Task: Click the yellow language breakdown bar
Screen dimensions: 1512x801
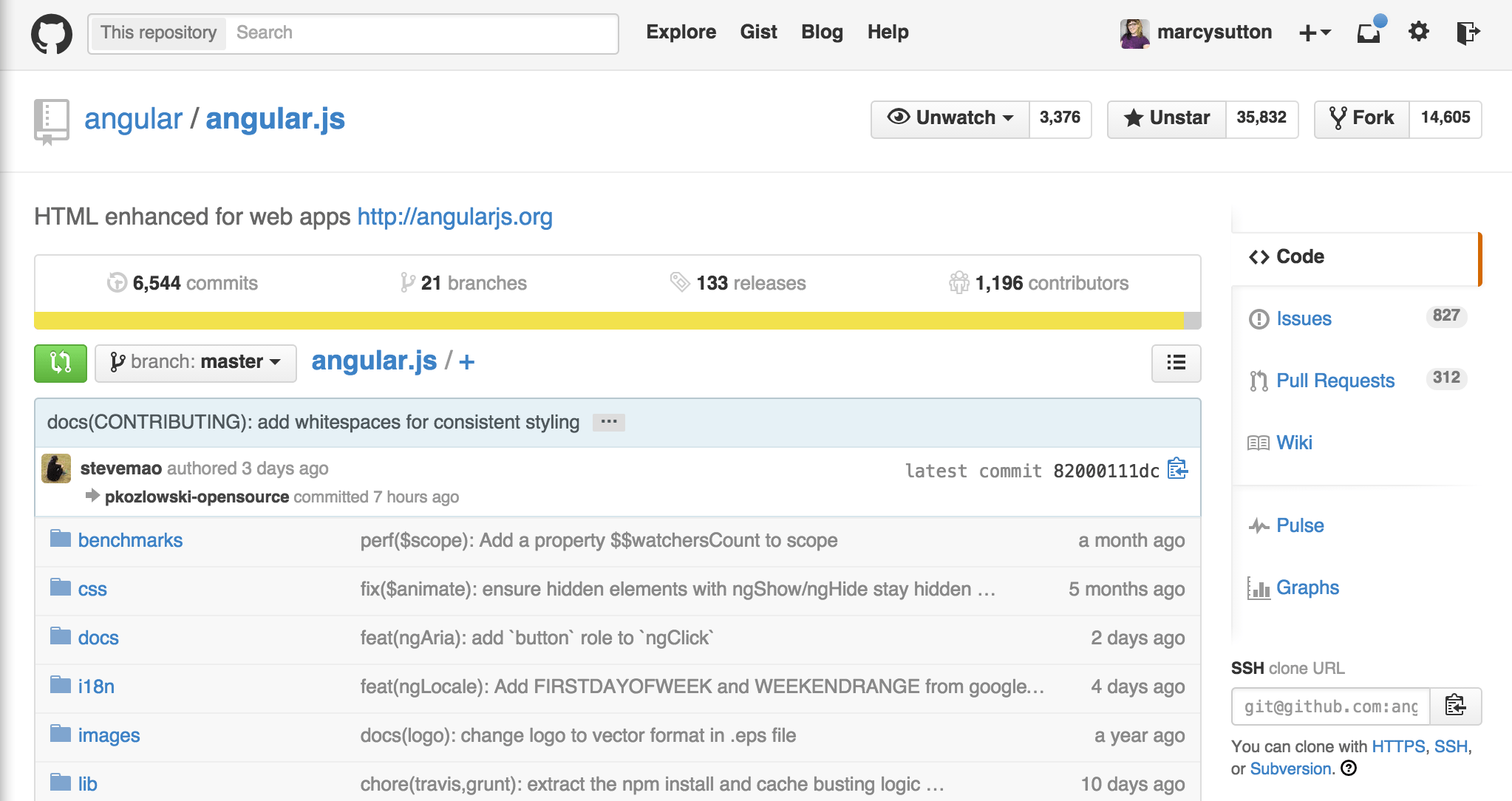Action: coord(607,321)
